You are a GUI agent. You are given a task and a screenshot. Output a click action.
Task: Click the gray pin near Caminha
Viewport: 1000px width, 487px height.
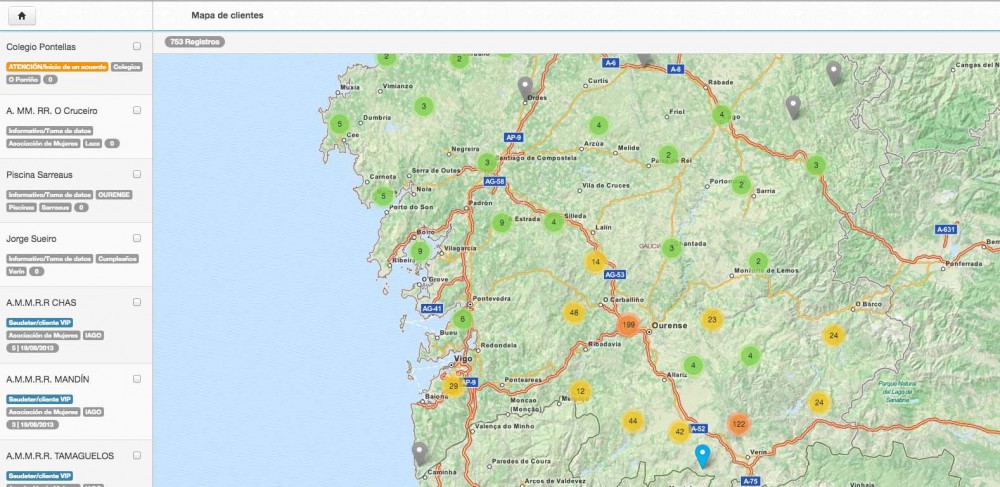click(x=420, y=453)
